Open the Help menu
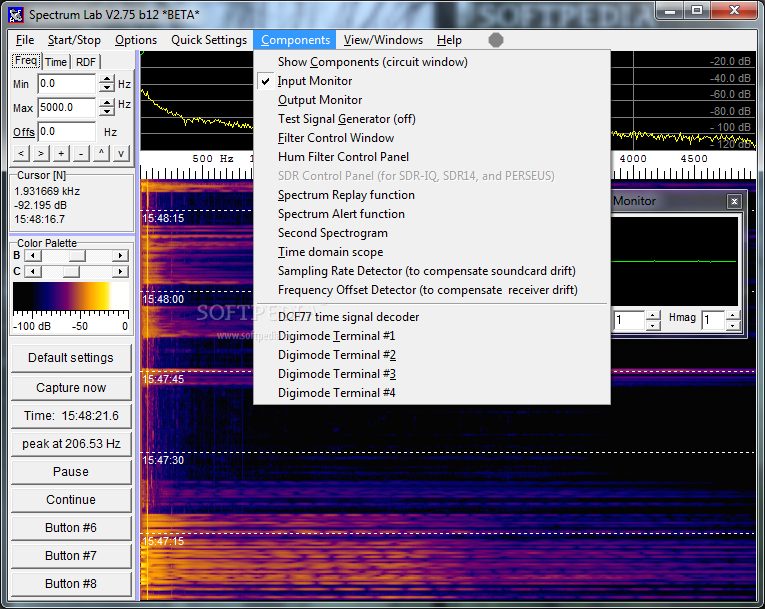Image resolution: width=765 pixels, height=609 pixels. tap(449, 40)
